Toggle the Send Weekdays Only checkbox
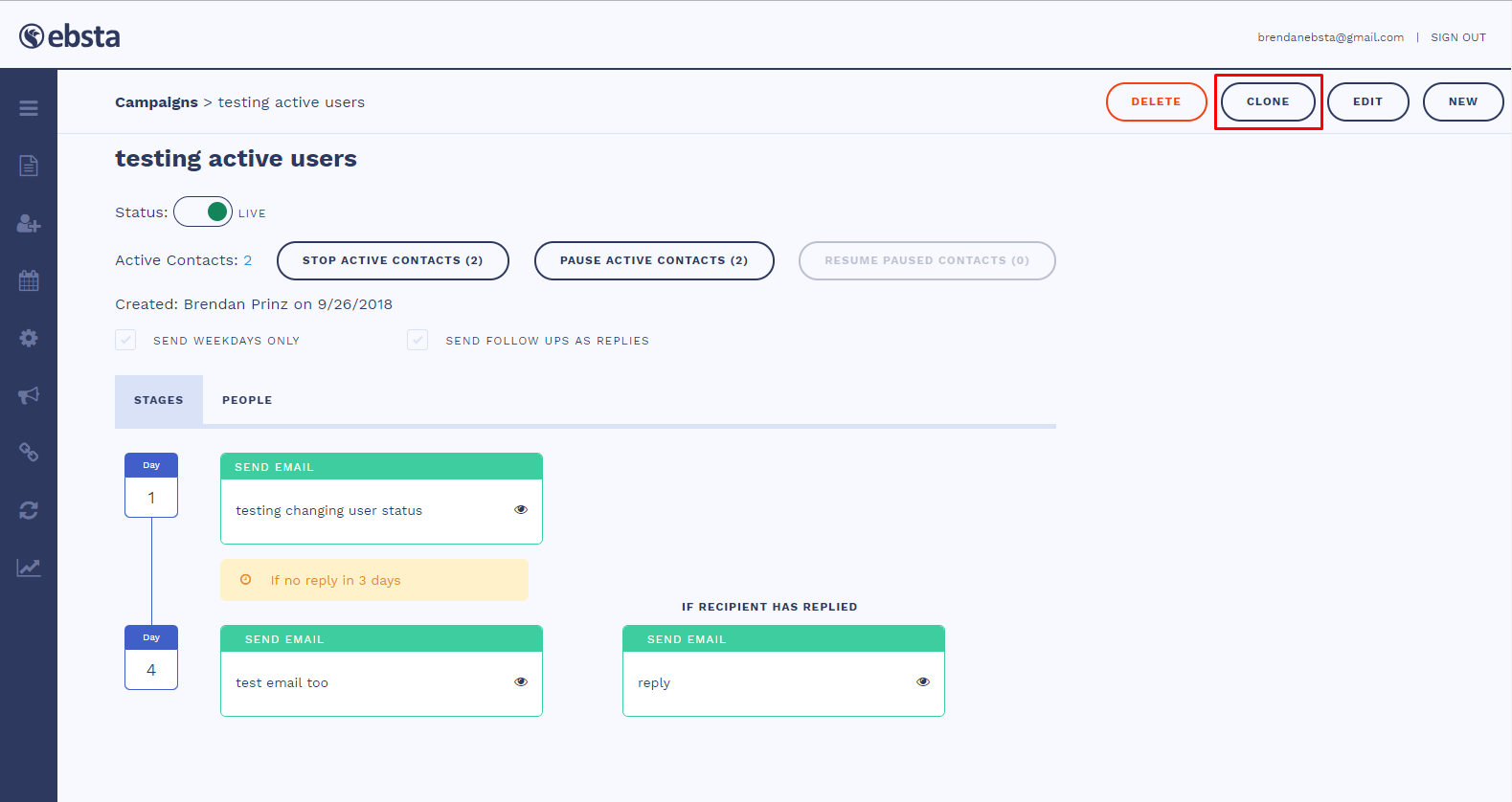Viewport: 1512px width, 802px height. 125,340
